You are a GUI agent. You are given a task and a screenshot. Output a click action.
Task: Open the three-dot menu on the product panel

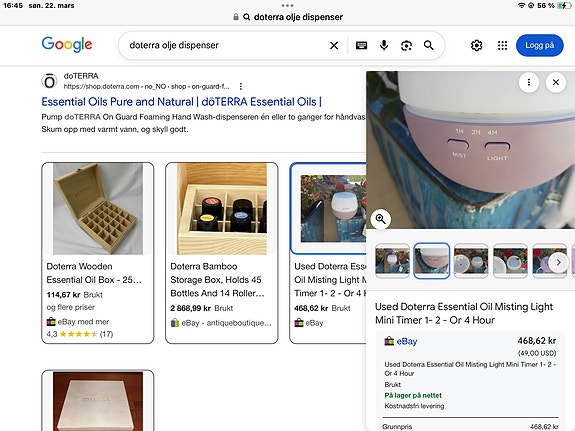coord(529,82)
